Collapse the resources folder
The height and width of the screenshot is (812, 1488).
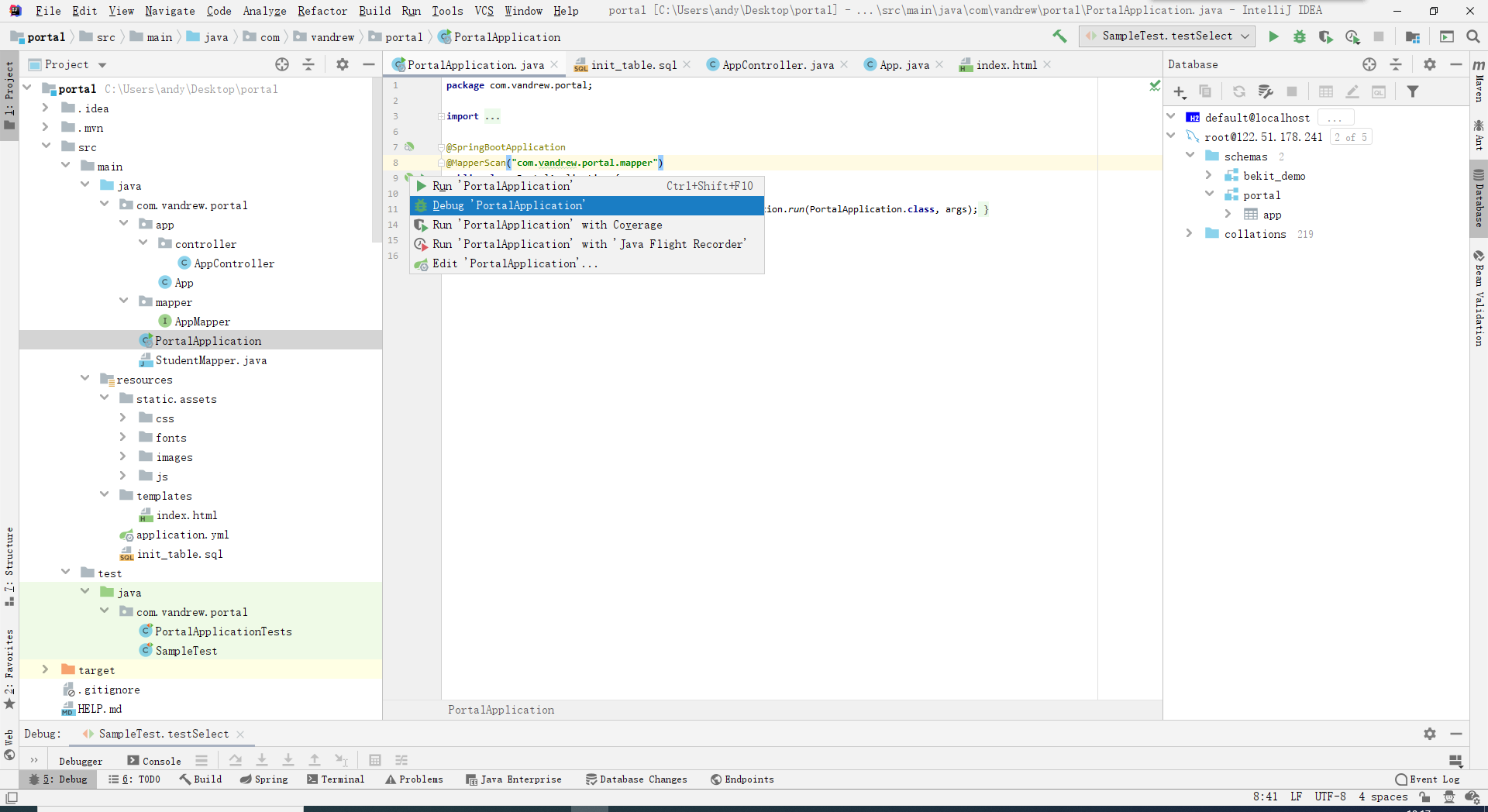[x=85, y=378]
